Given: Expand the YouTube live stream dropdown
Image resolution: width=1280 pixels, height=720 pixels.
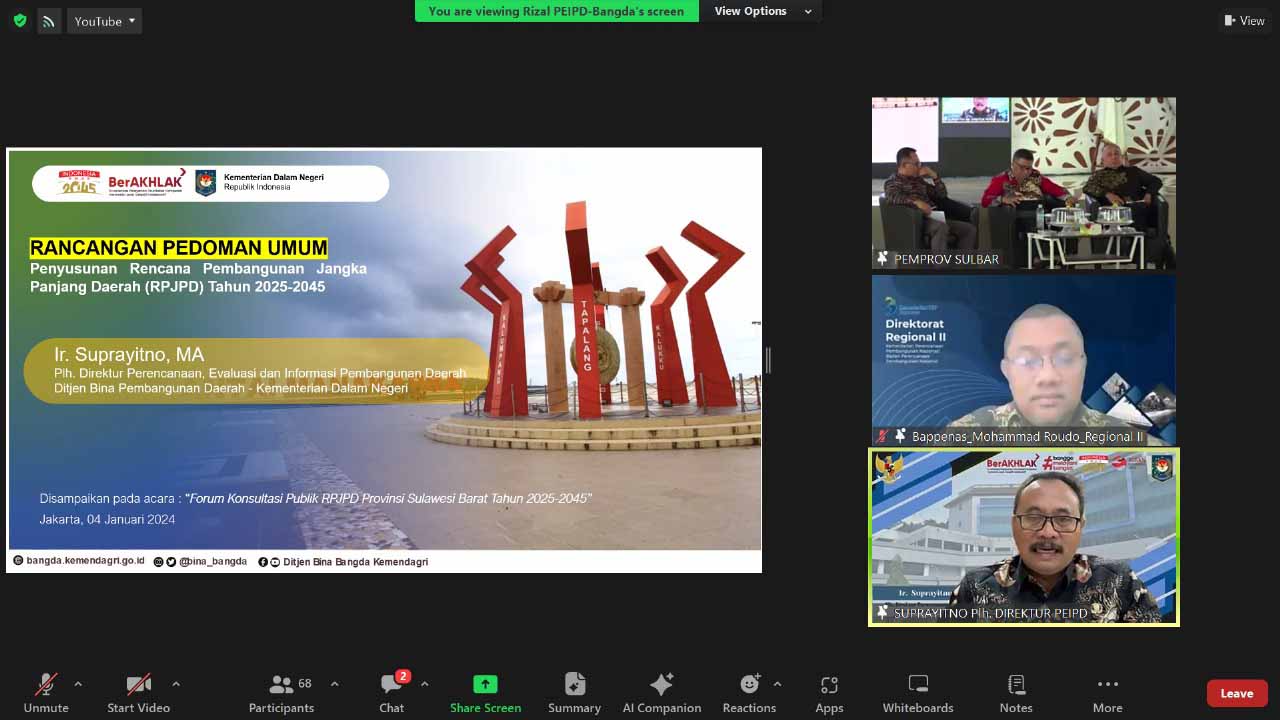Looking at the screenshot, I should pyautogui.click(x=104, y=21).
